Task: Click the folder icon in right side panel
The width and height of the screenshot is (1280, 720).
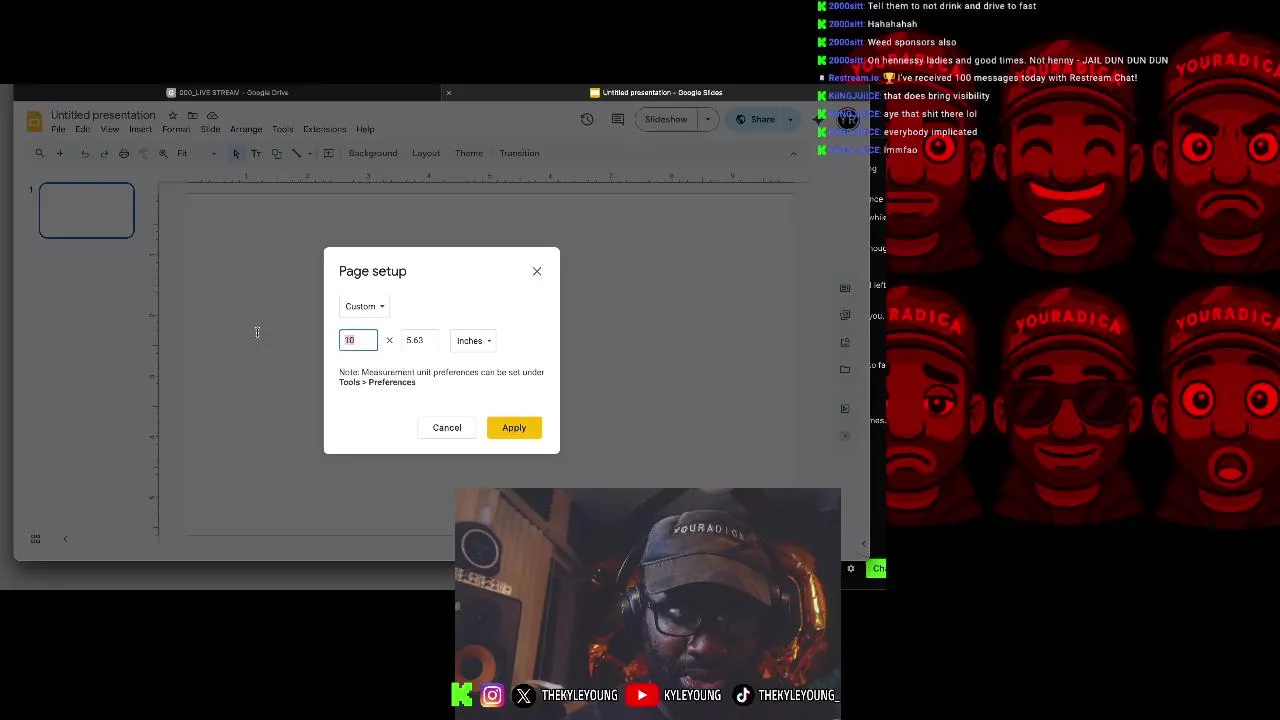Action: tap(845, 370)
